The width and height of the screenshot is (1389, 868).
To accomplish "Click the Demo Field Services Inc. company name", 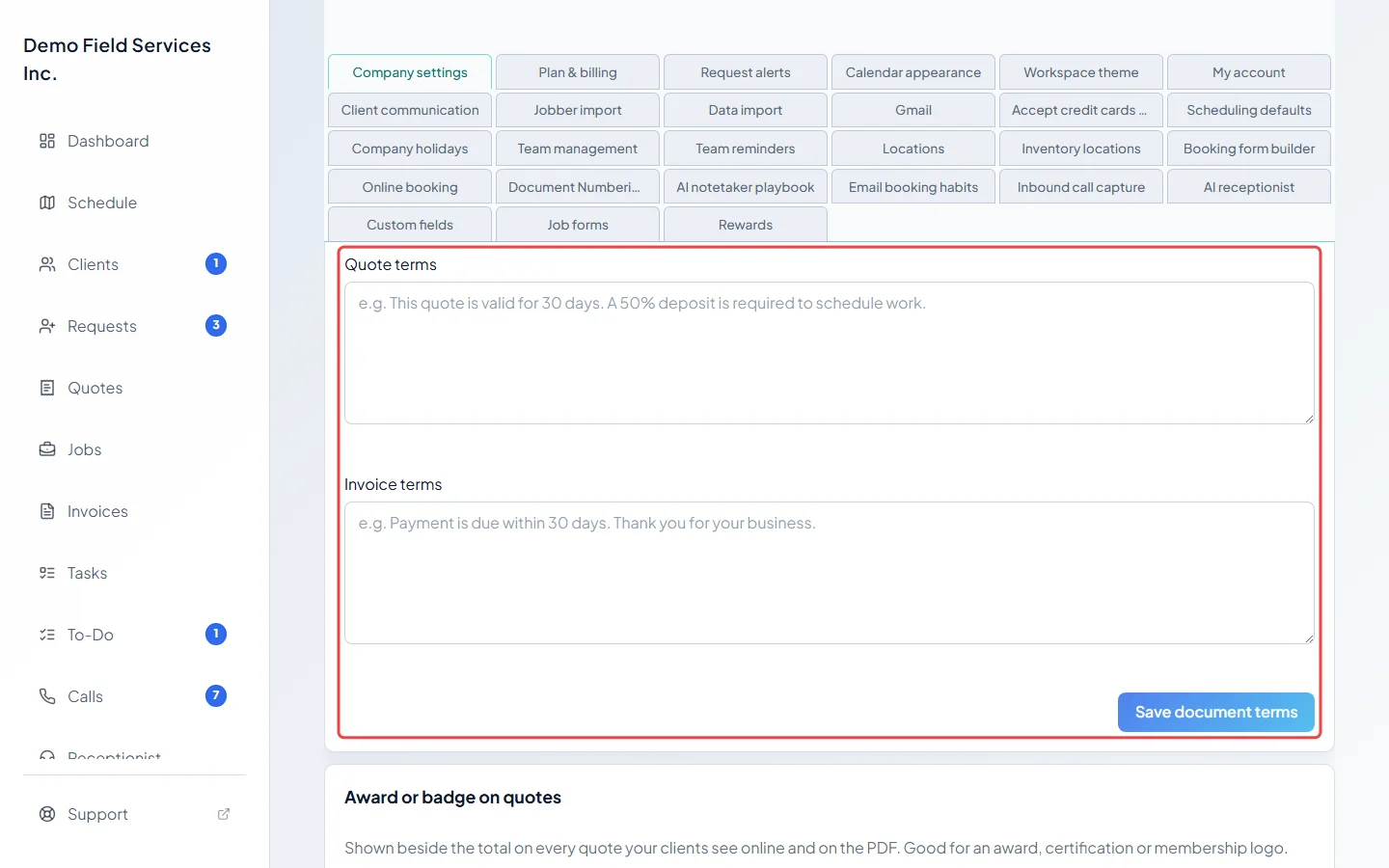I will [117, 59].
